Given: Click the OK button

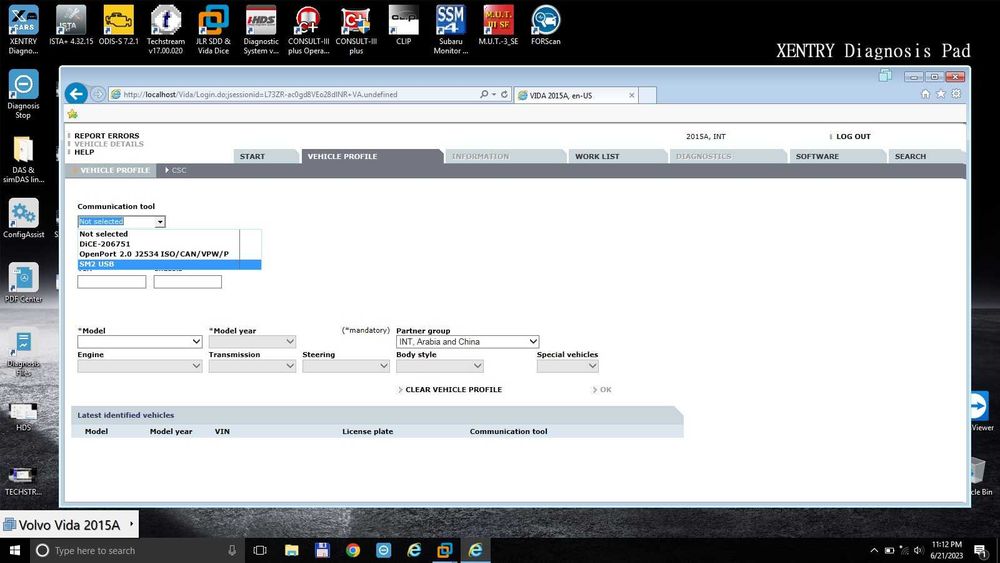Looking at the screenshot, I should 605,390.
